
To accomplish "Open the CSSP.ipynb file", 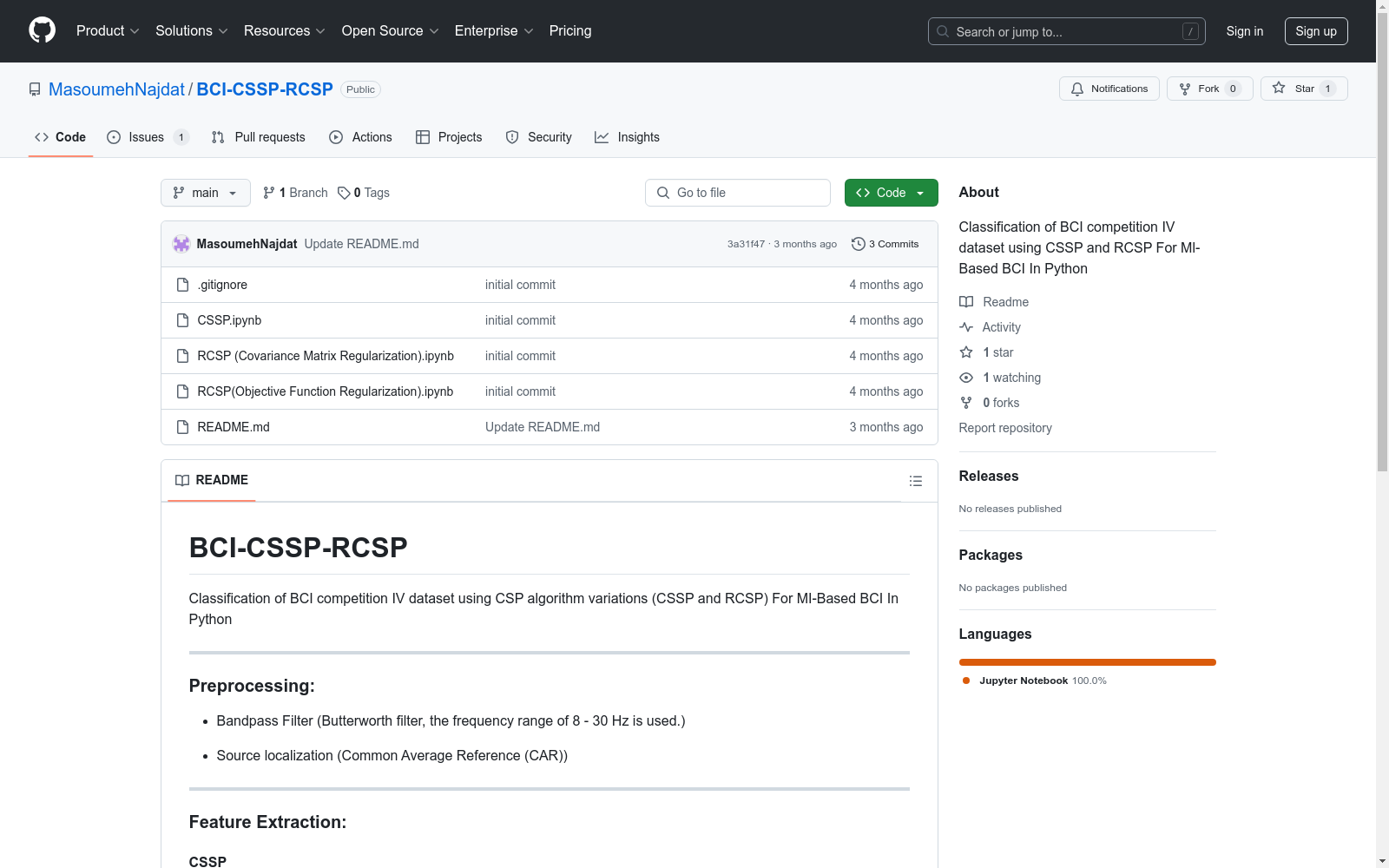I will (x=229, y=320).
